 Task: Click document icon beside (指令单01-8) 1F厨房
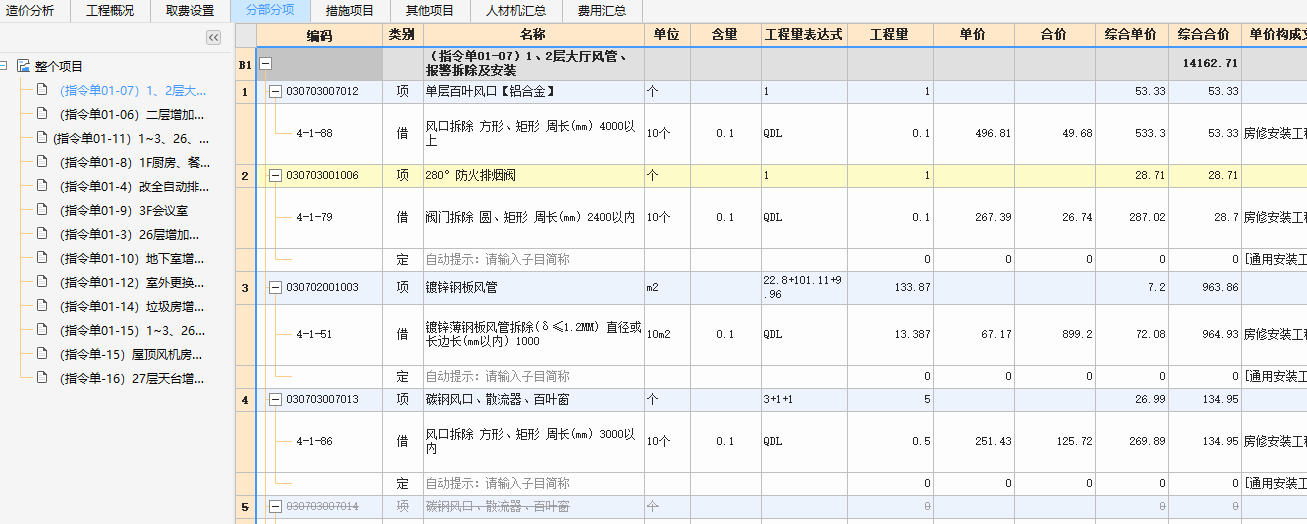click(42, 161)
